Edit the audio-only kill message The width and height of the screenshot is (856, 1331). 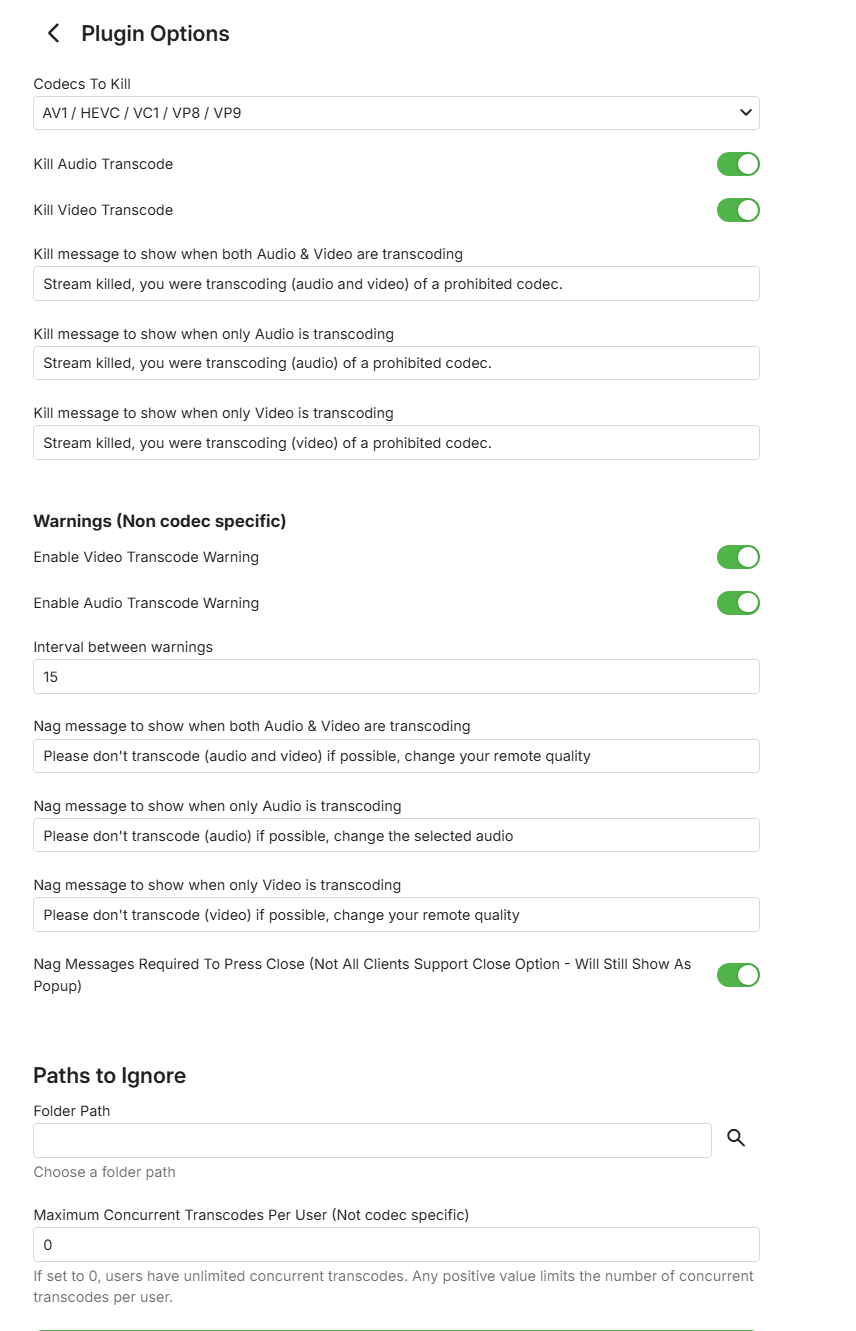[396, 363]
